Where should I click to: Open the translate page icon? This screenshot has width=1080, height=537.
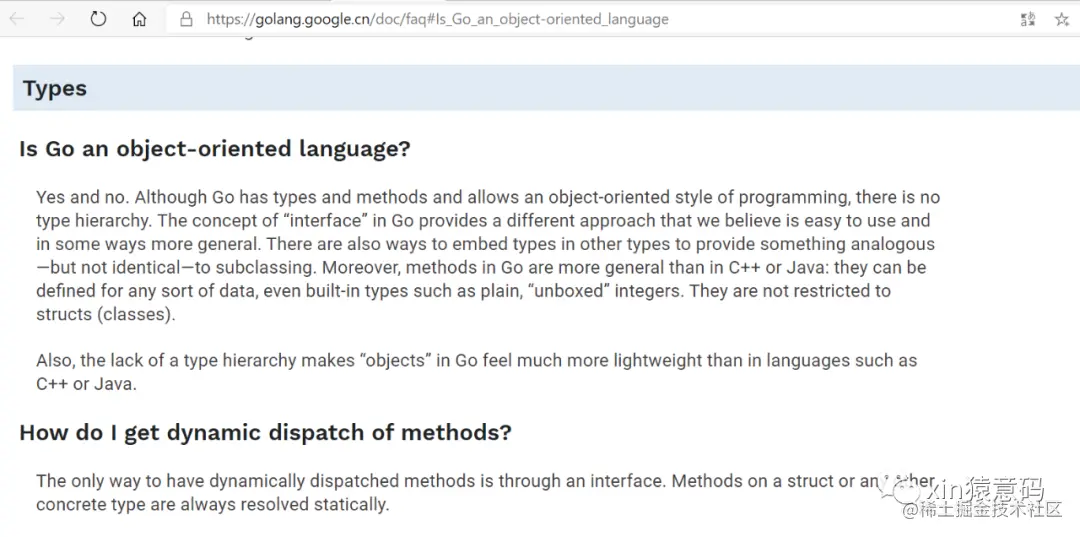1027,19
